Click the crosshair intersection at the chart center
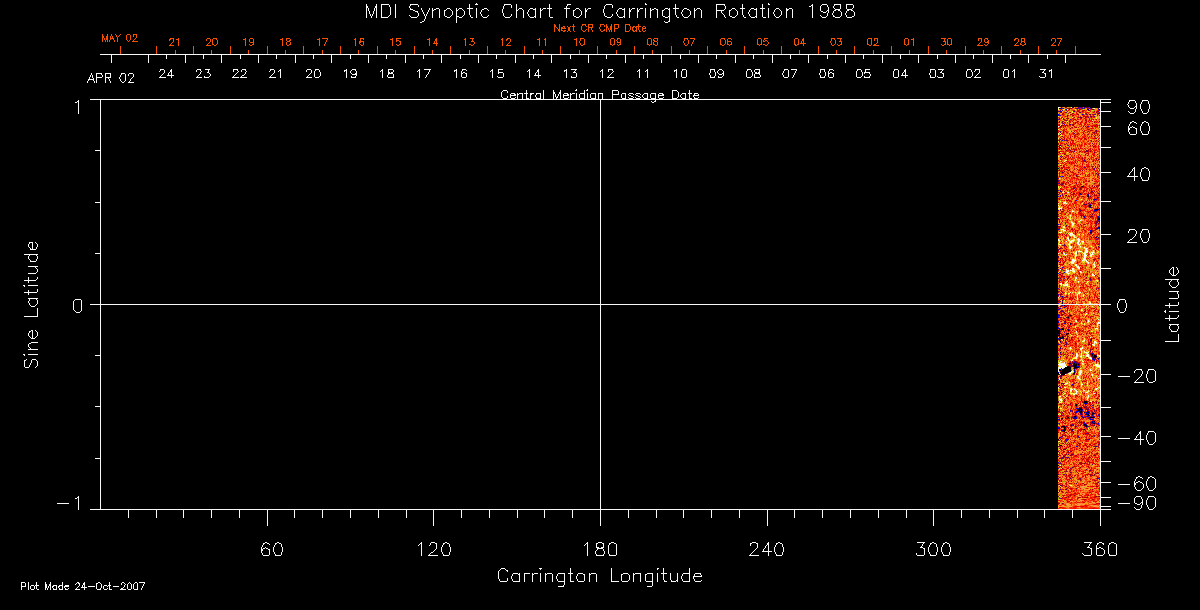The height and width of the screenshot is (610, 1200). [x=600, y=304]
